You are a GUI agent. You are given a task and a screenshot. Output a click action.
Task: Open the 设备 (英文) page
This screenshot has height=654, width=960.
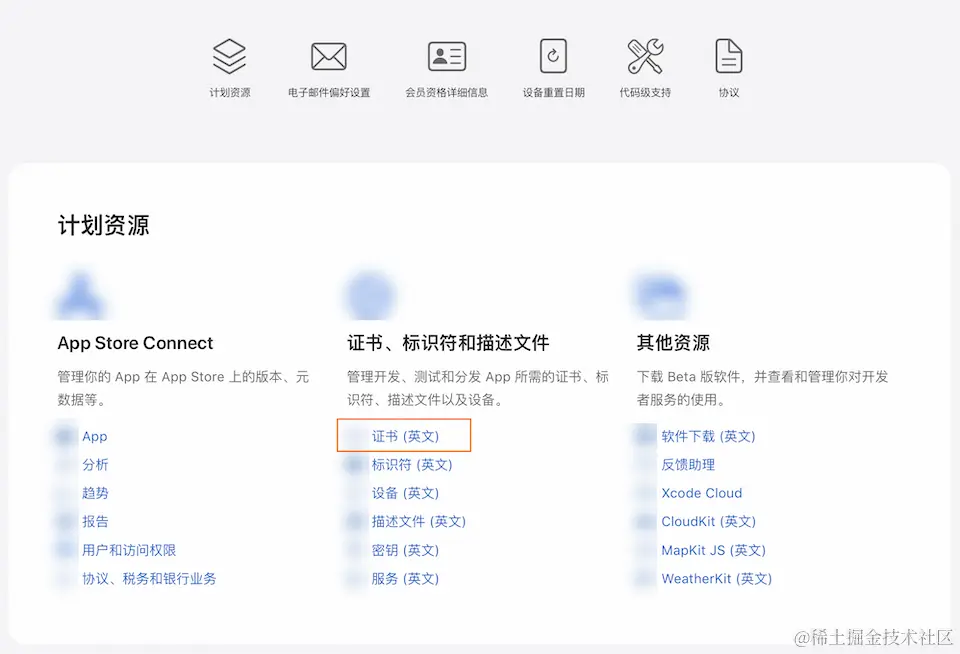[x=404, y=493]
